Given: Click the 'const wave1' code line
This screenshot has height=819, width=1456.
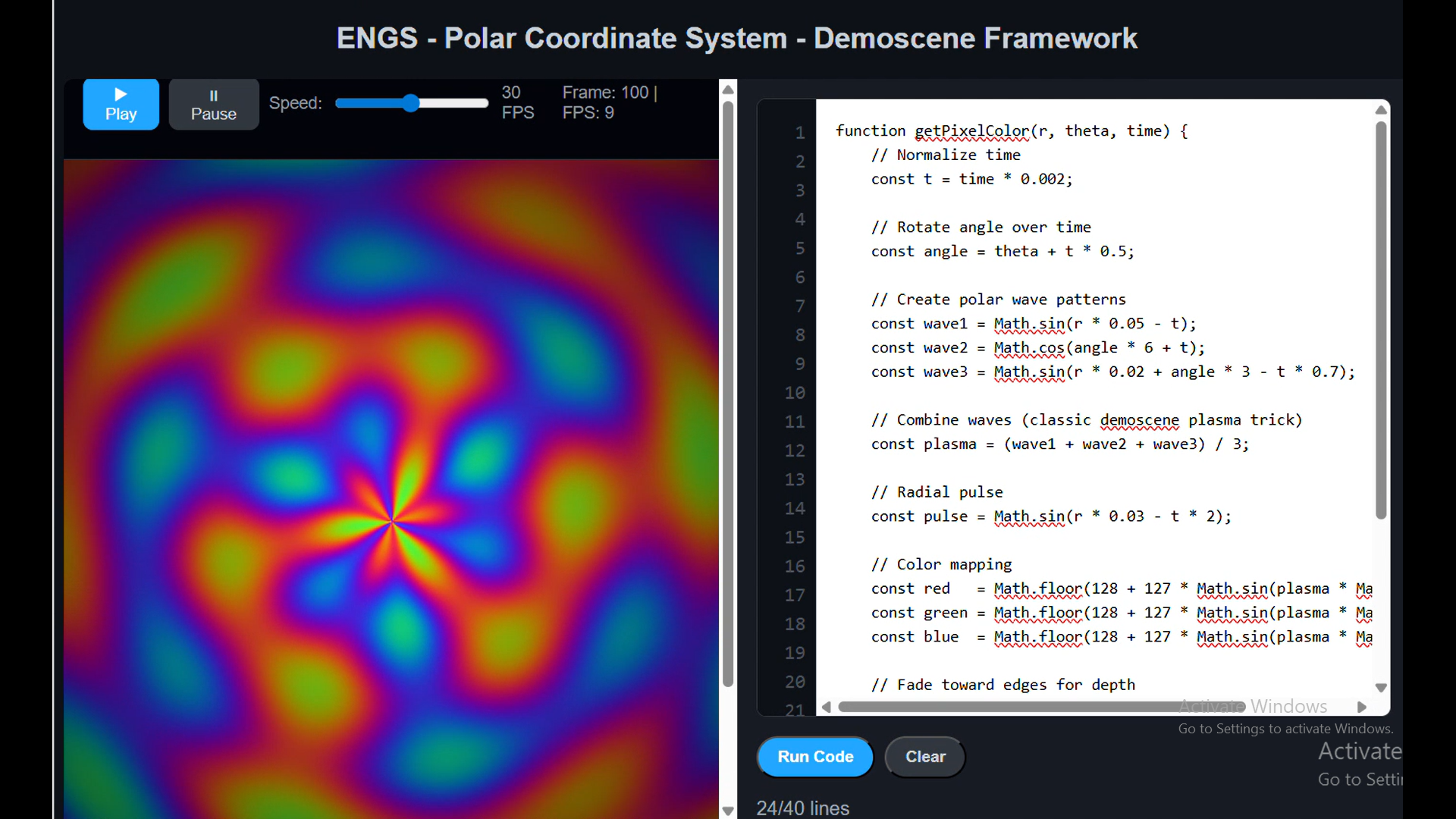Looking at the screenshot, I should point(1034,324).
